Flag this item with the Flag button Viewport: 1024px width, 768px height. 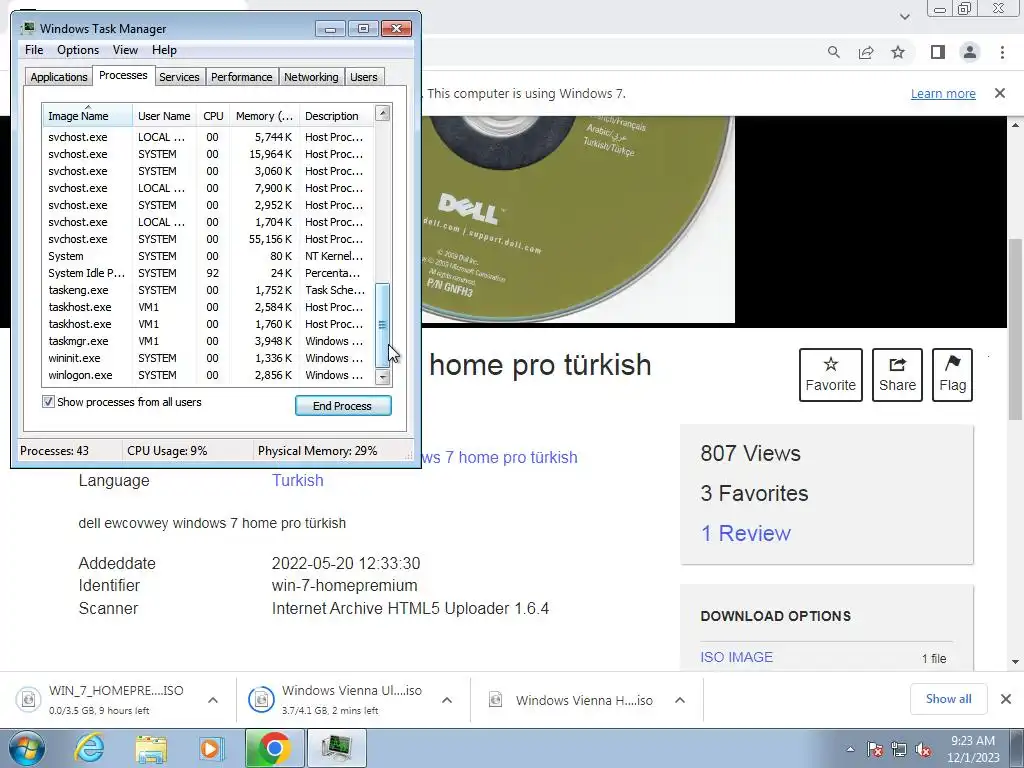click(x=952, y=375)
